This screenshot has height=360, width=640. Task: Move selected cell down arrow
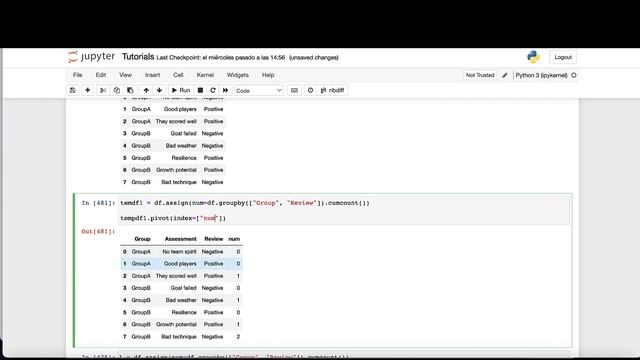[x=160, y=90]
